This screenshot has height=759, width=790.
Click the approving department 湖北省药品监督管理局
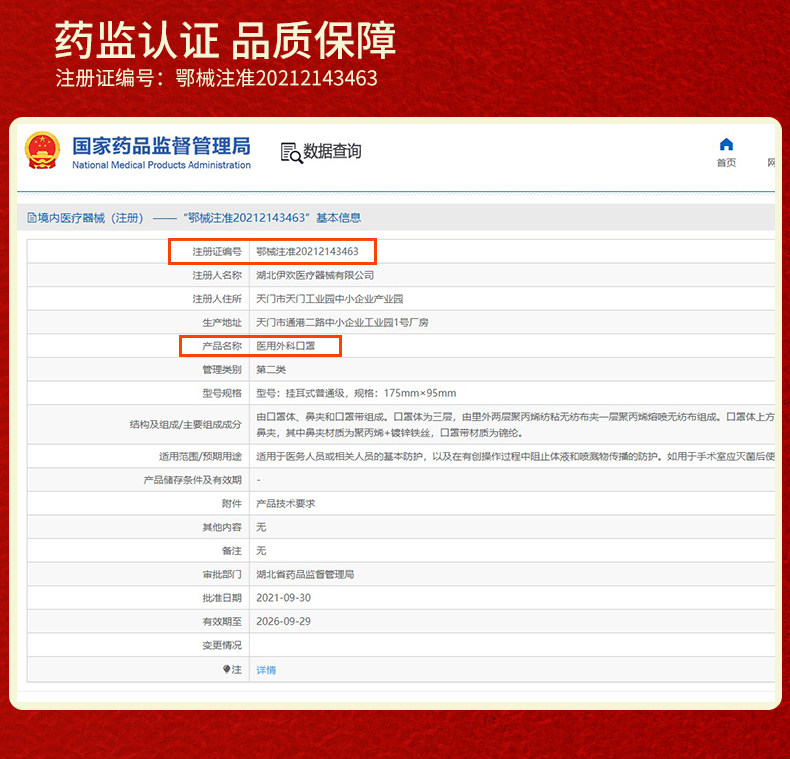click(x=305, y=574)
